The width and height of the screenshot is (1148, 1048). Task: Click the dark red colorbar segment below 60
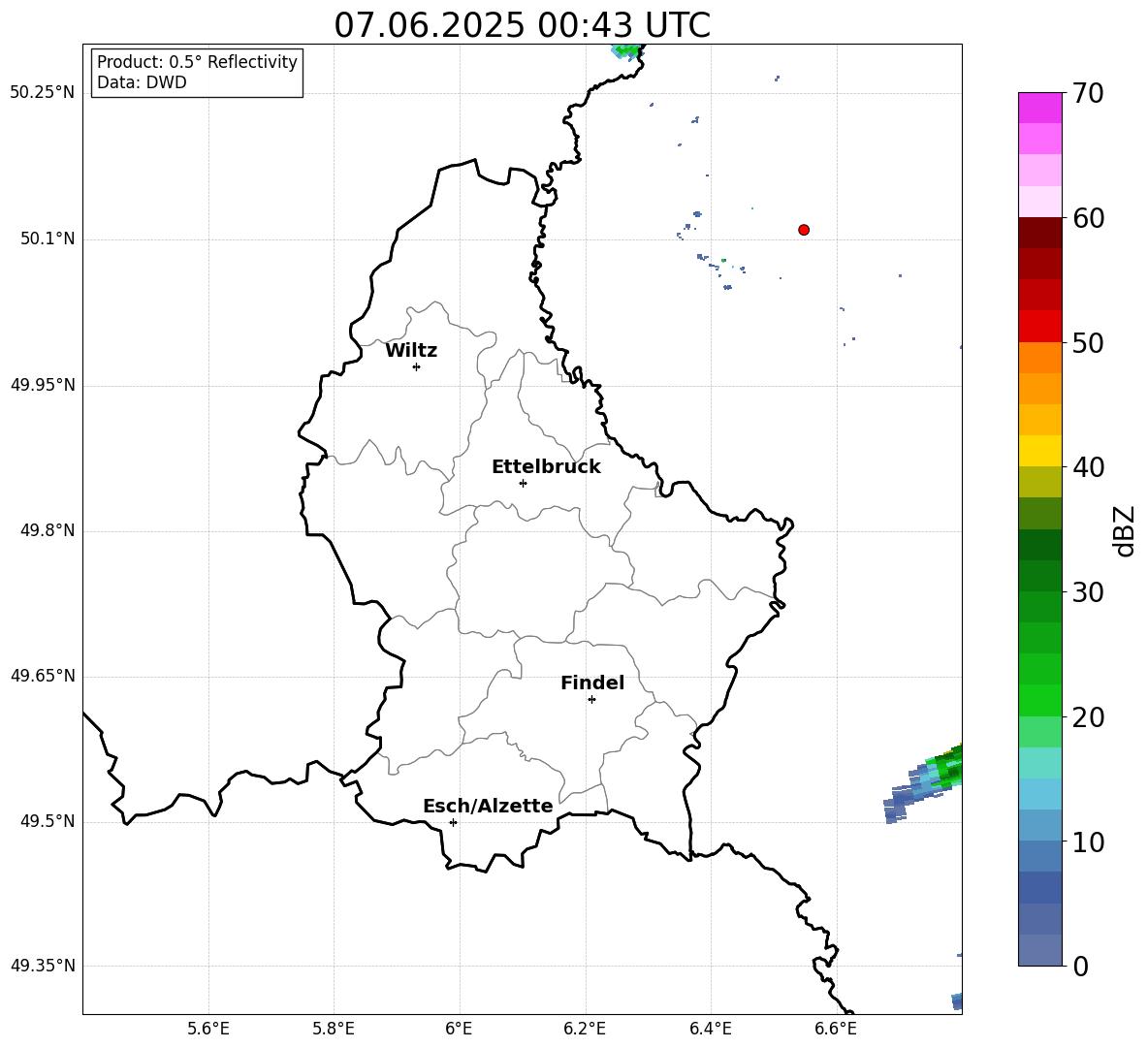1039,233
